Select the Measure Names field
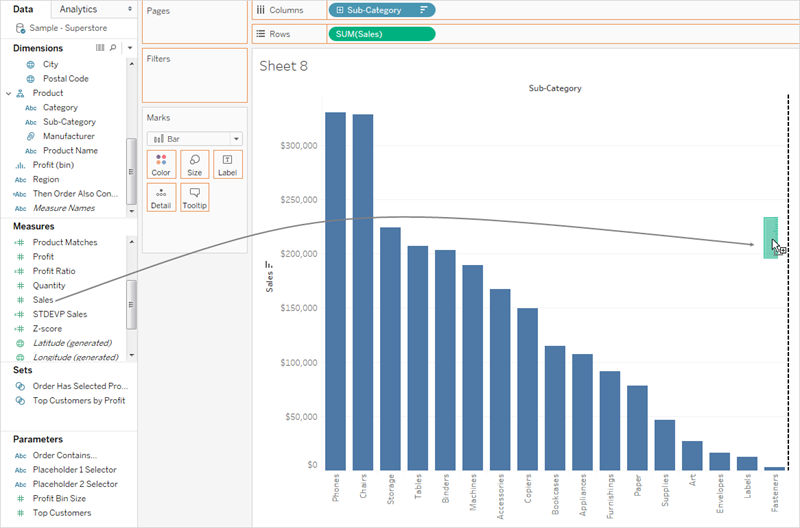This screenshot has height=528, width=800. tap(64, 208)
